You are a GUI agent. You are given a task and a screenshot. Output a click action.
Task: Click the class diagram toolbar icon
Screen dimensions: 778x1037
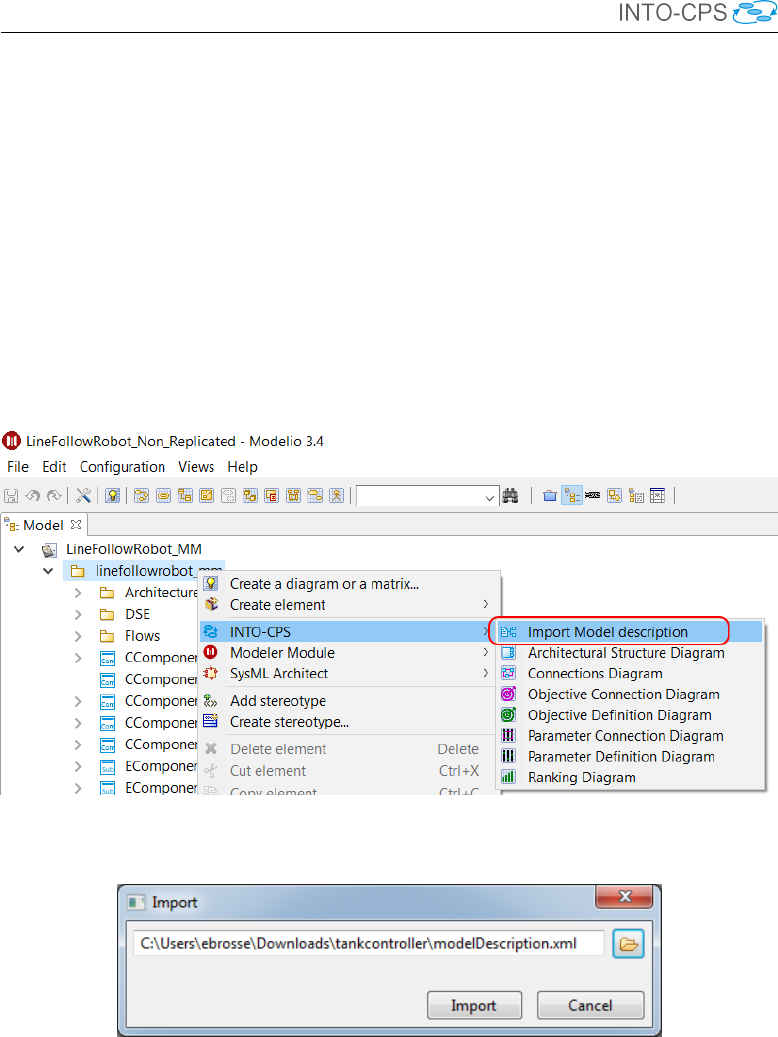[185, 495]
